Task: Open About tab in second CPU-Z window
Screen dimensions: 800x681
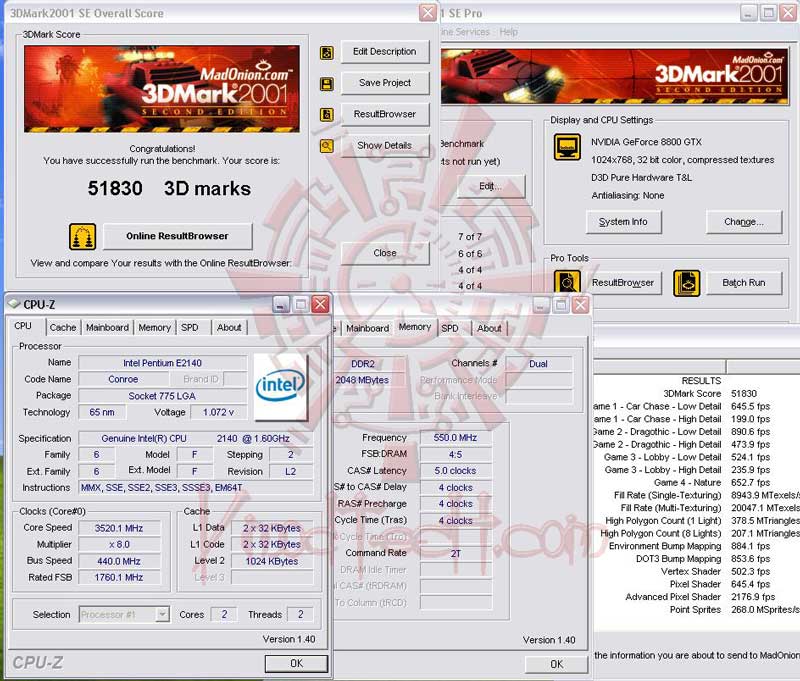Action: [489, 329]
